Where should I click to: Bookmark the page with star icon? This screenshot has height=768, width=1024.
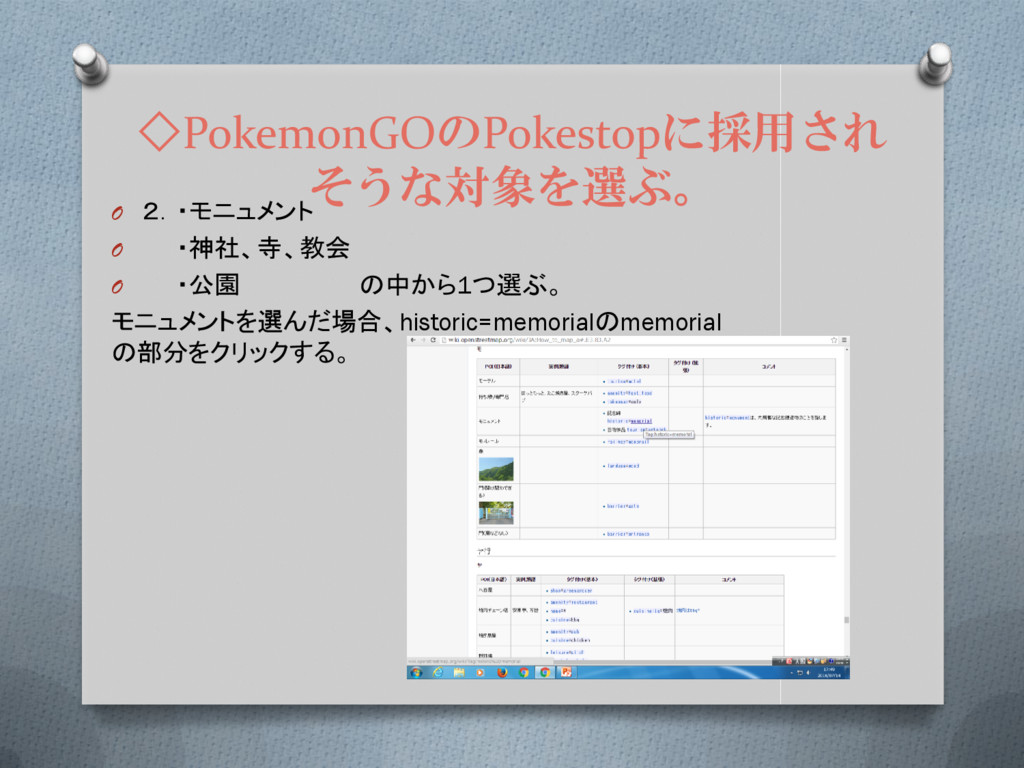click(x=834, y=340)
